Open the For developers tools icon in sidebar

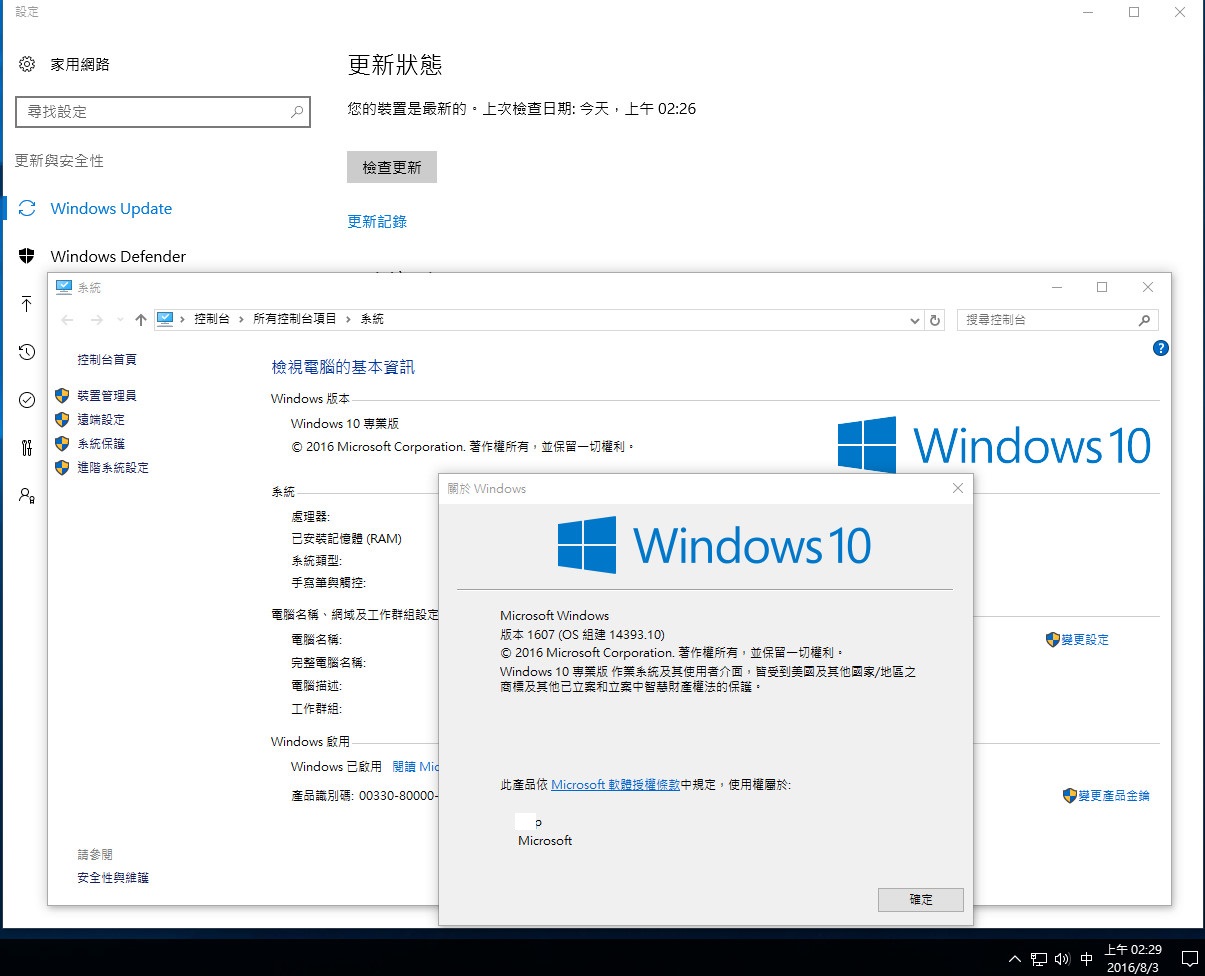pos(27,448)
